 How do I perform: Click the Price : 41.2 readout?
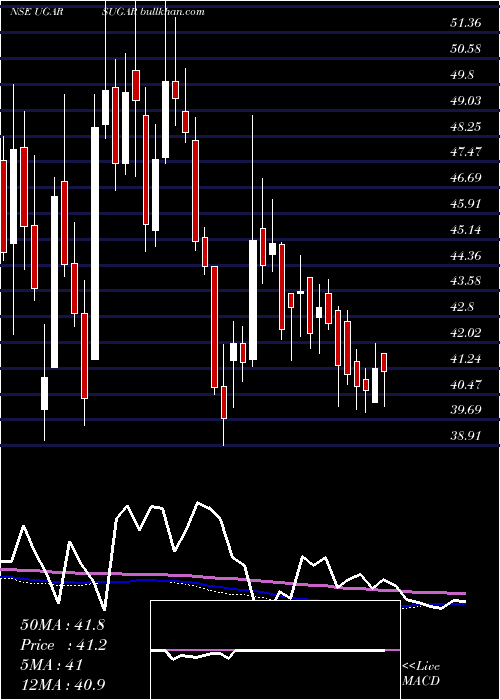click(63, 645)
